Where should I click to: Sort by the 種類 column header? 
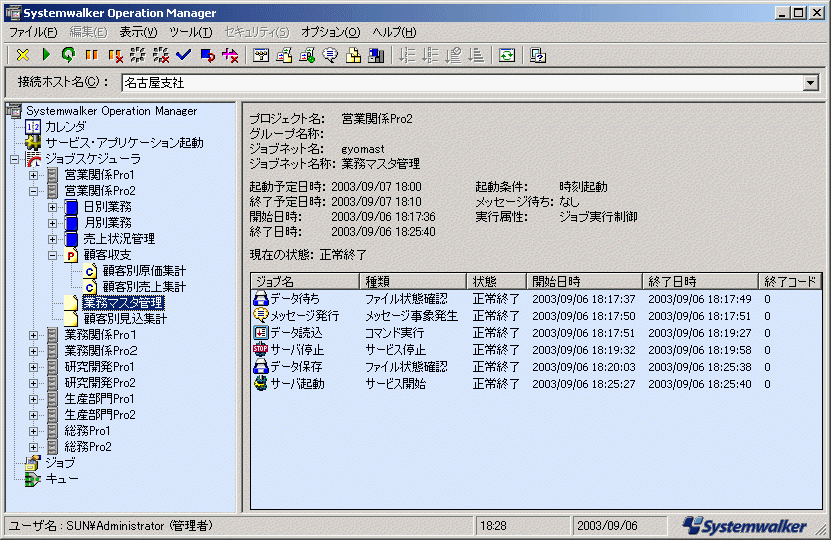point(413,281)
